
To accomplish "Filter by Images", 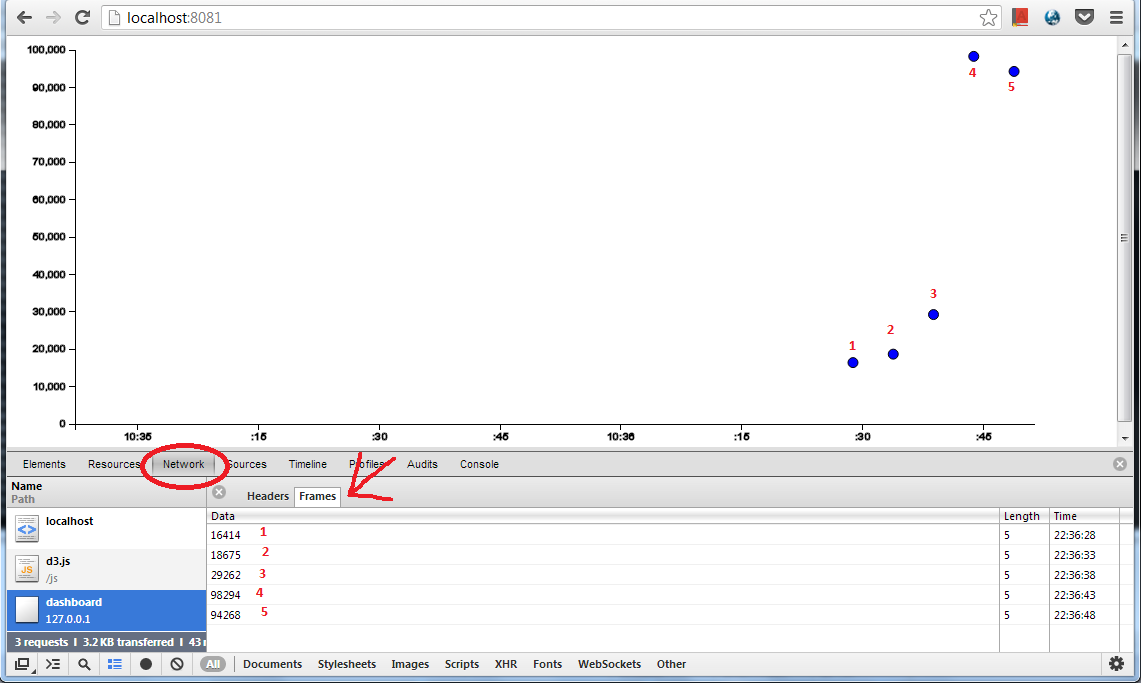I will click(x=410, y=664).
